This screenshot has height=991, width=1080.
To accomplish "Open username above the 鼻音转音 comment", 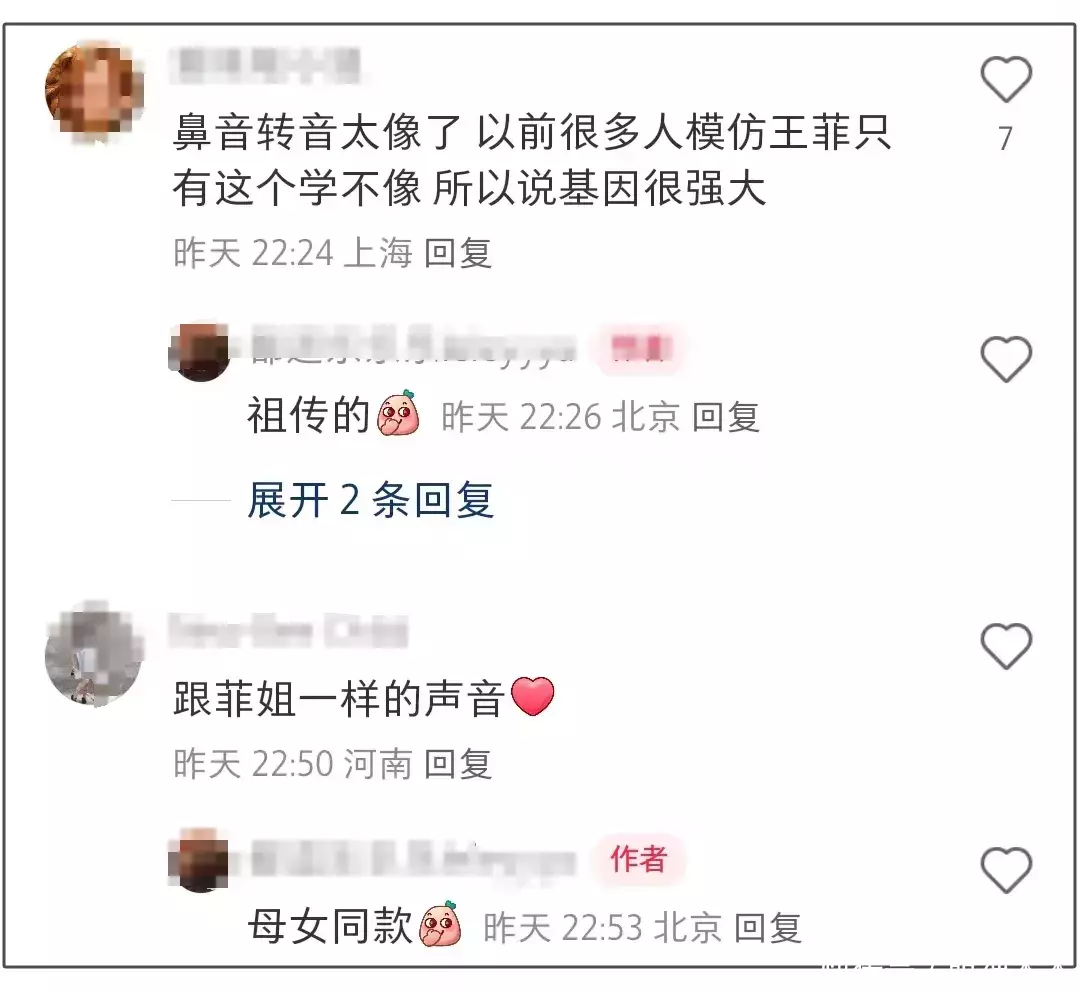I will point(266,65).
